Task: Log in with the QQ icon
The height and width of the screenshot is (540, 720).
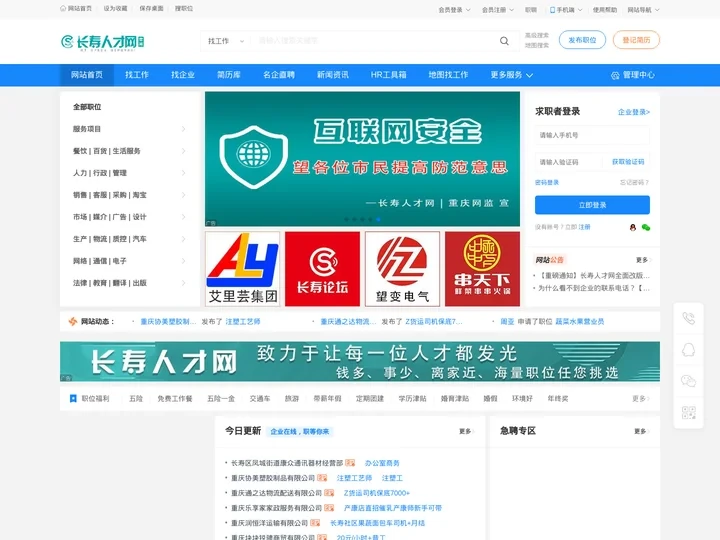Action: click(633, 227)
